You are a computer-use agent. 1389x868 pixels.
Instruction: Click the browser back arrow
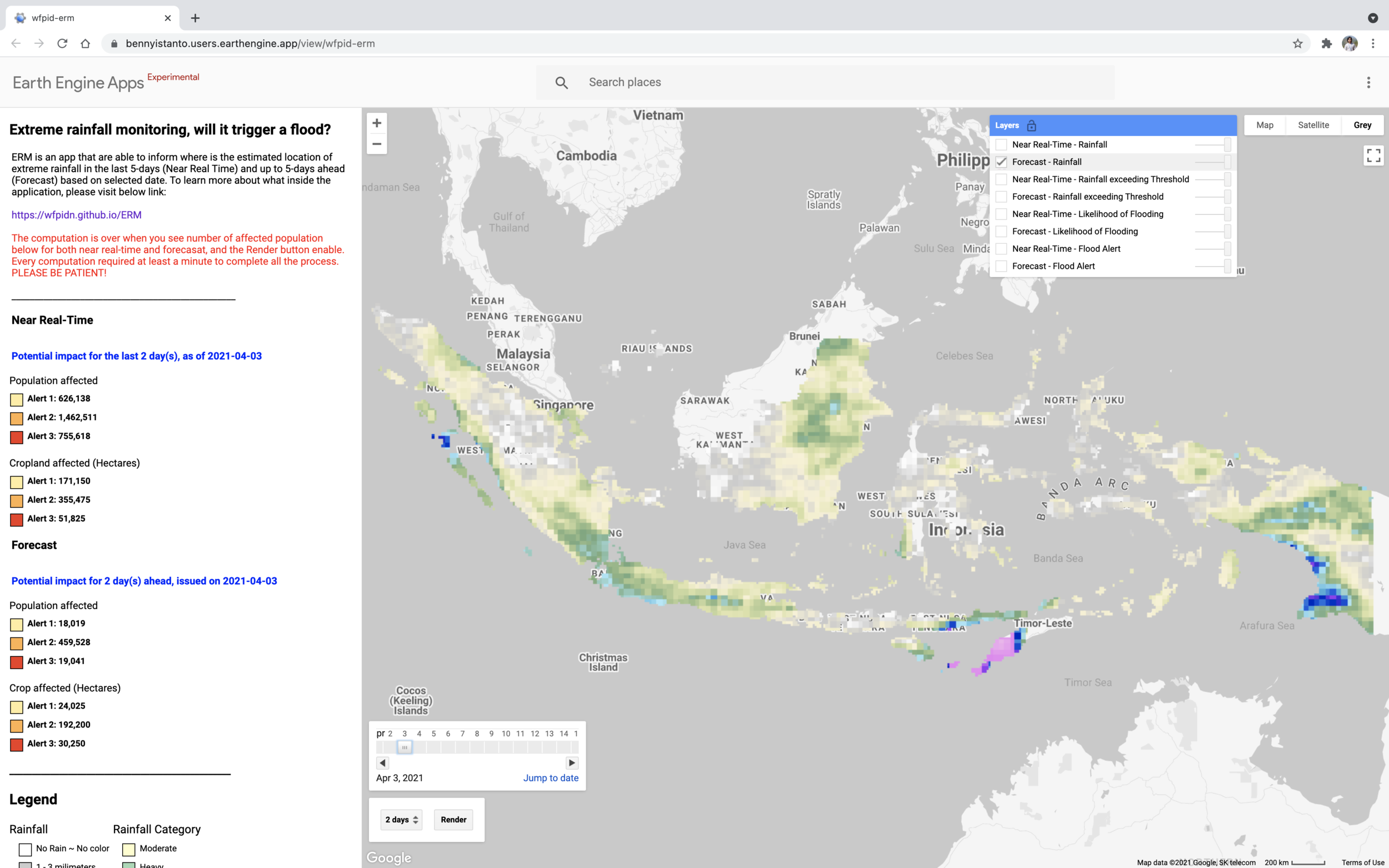16,44
